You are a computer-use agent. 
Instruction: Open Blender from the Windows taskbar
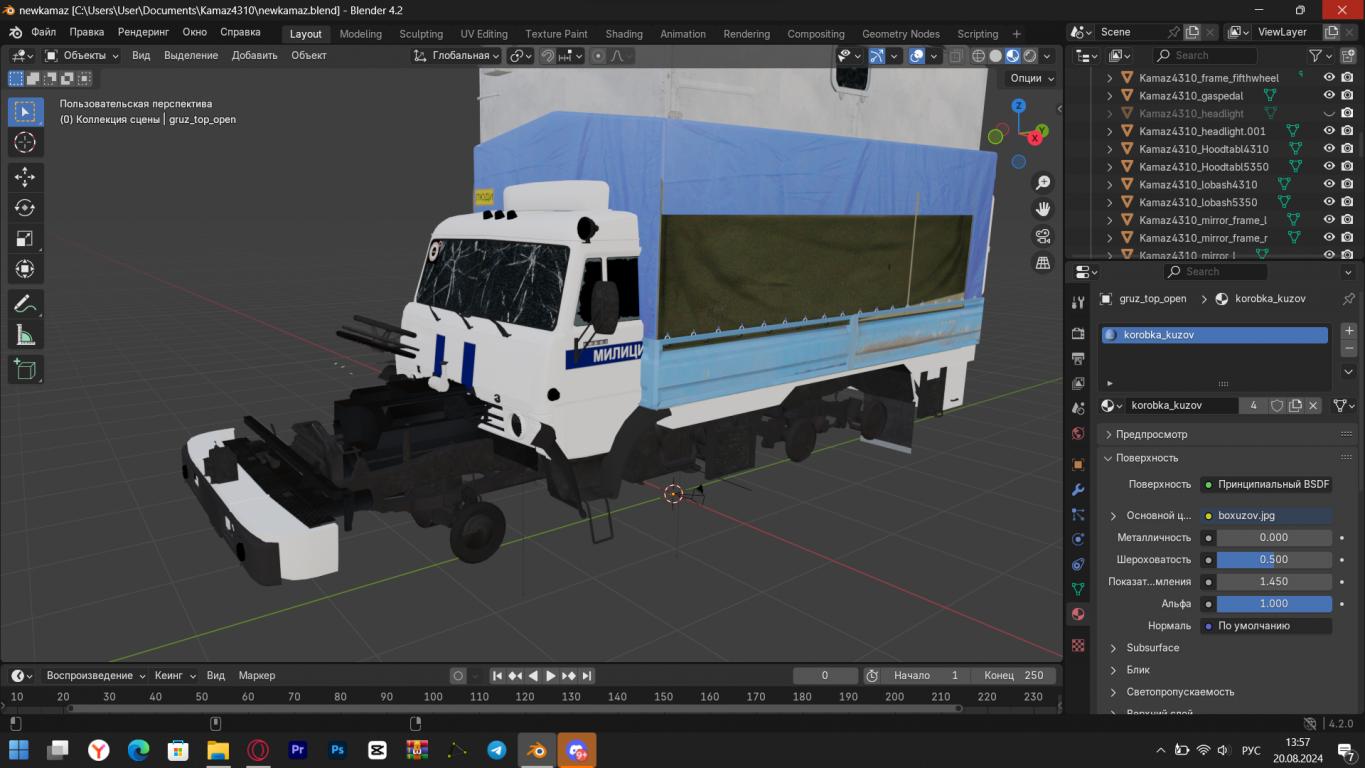[x=537, y=750]
